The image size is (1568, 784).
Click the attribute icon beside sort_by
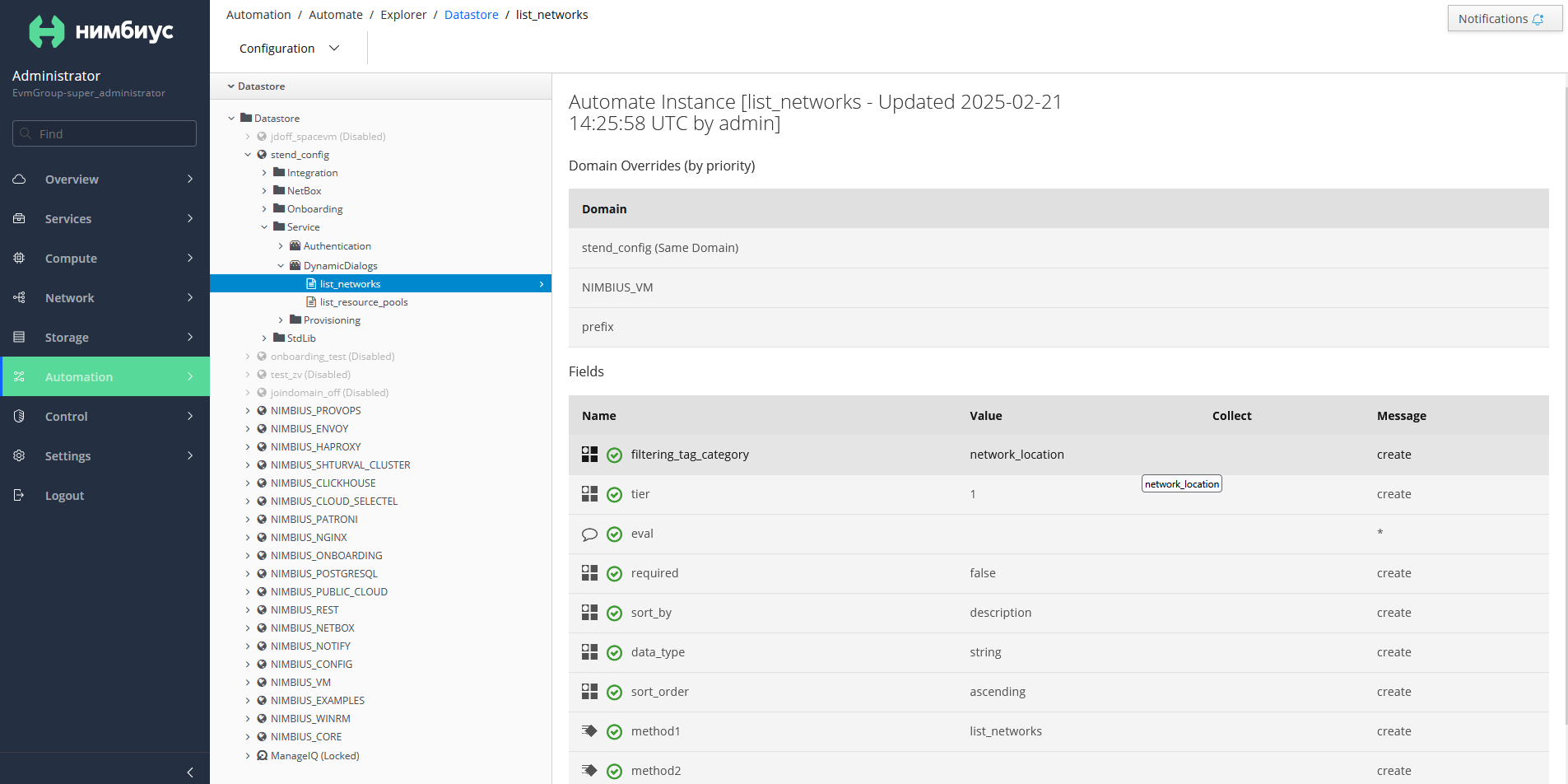[x=589, y=612]
